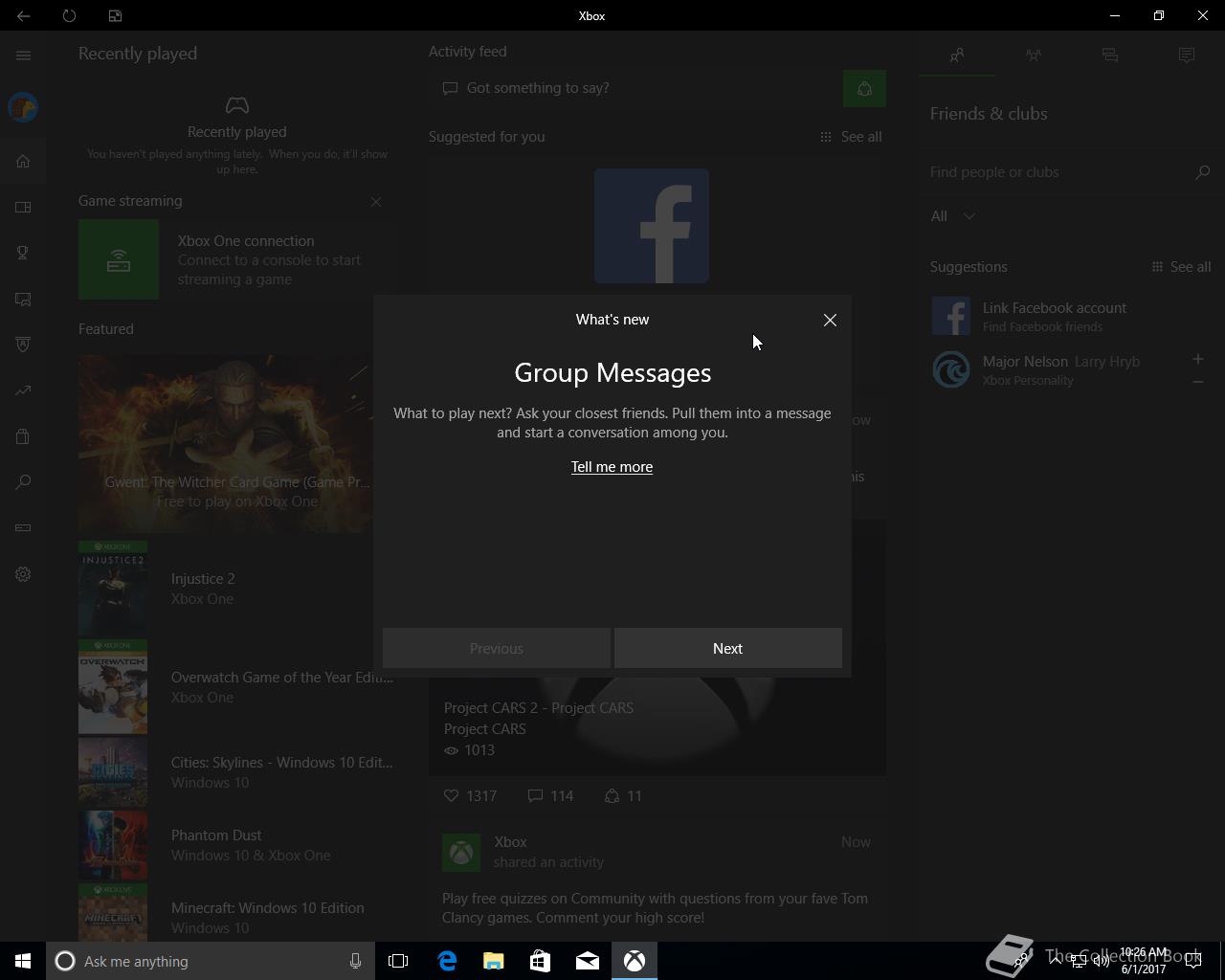Expand the All filter dropdown
Viewport: 1225px width, 980px height.
pyautogui.click(x=953, y=216)
